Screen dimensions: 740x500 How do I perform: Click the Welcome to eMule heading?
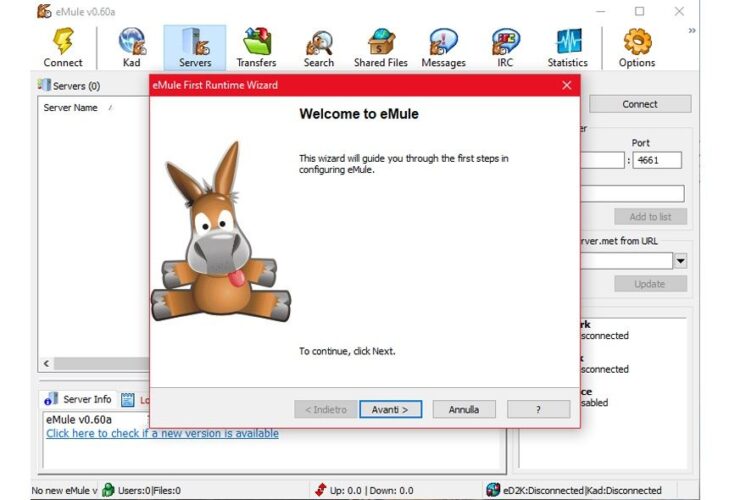tap(359, 114)
